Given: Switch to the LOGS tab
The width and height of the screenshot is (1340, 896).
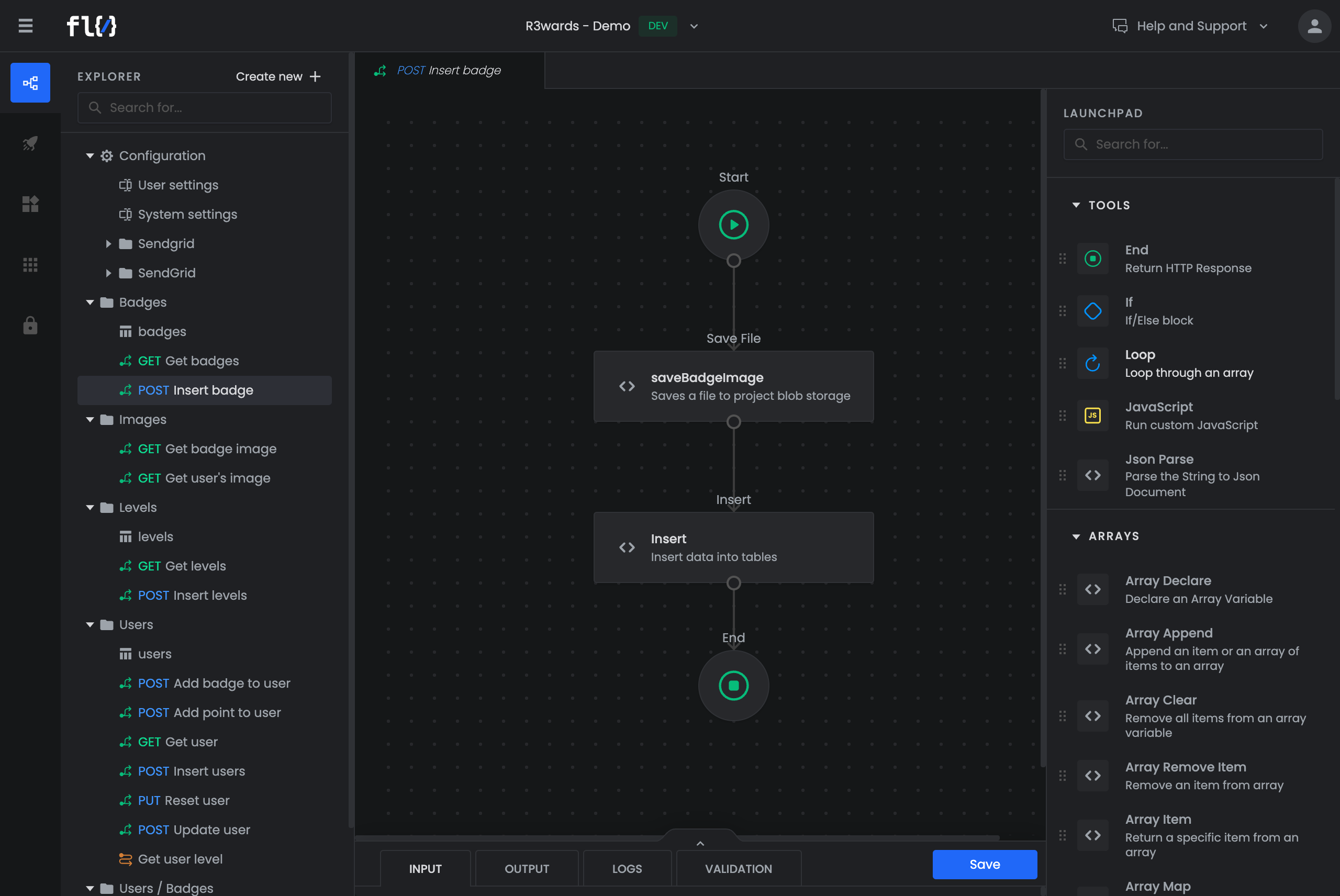Looking at the screenshot, I should click(627, 869).
